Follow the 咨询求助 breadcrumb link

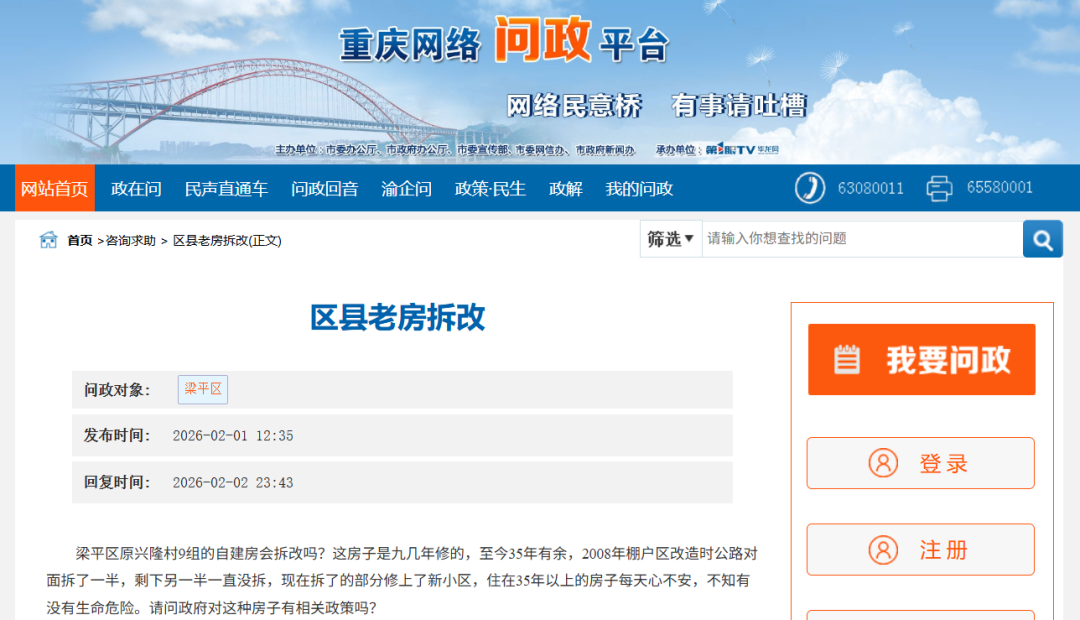click(131, 241)
